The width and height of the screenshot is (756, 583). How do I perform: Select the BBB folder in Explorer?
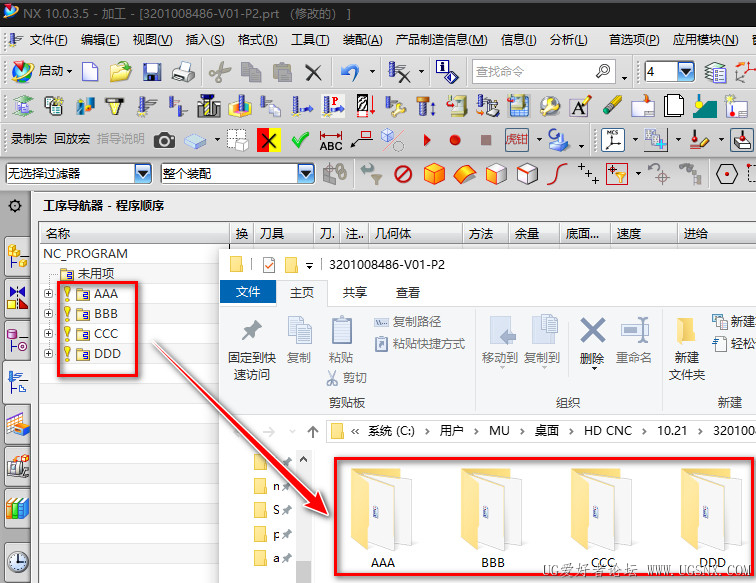coord(493,517)
